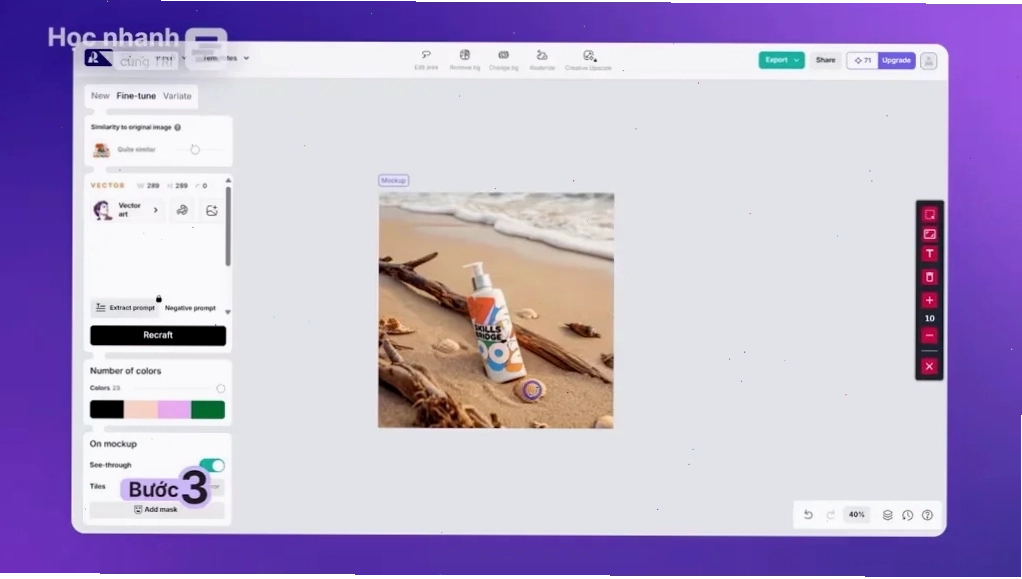Click the scroll-up arrow in Vector panel
1022x579 pixels.
pyautogui.click(x=228, y=181)
